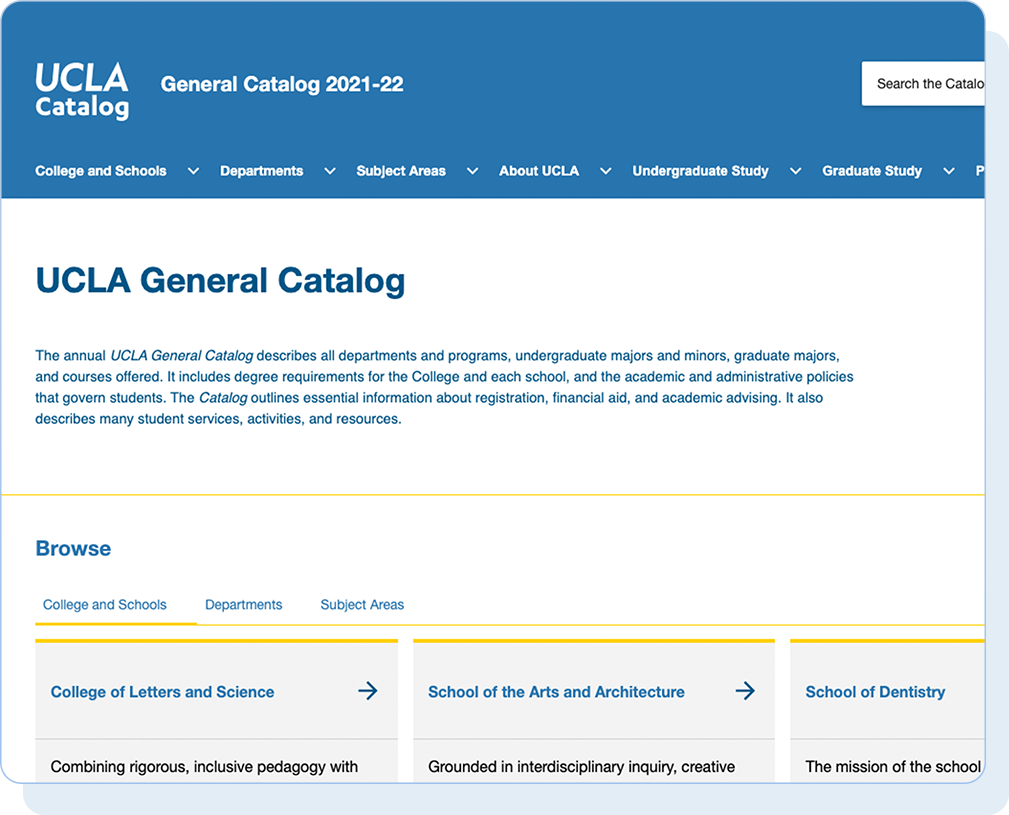Image resolution: width=1009 pixels, height=815 pixels.
Task: Expand the Subject Areas menu chevron
Action: click(x=472, y=171)
